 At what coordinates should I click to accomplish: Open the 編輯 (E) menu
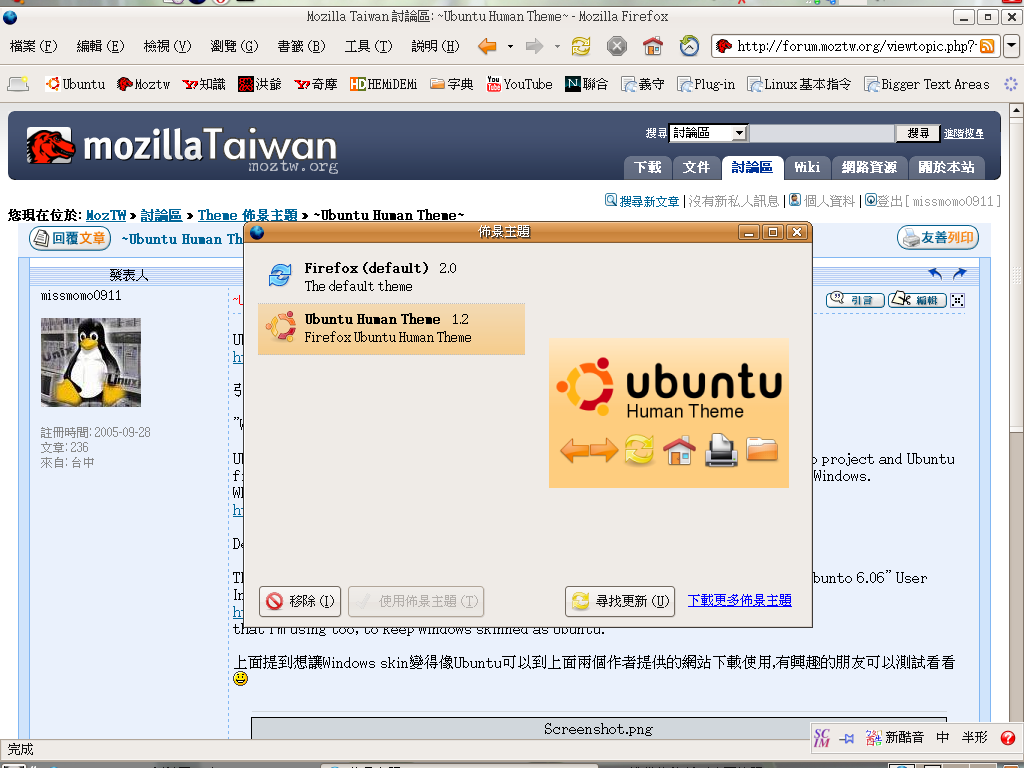100,46
